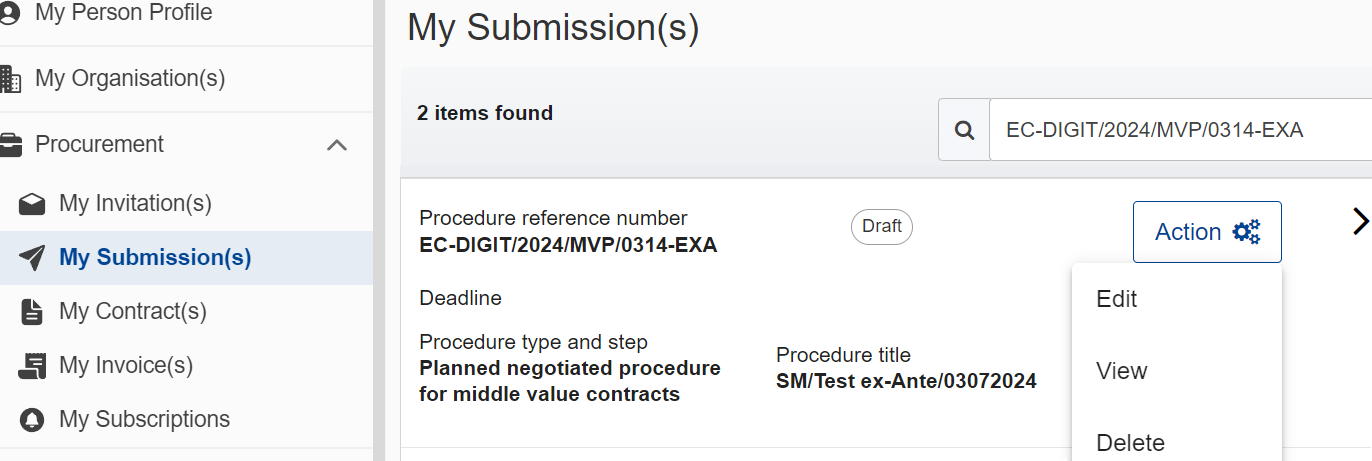Choose View from the Action menu
The height and width of the screenshot is (461, 1372).
pos(1122,371)
